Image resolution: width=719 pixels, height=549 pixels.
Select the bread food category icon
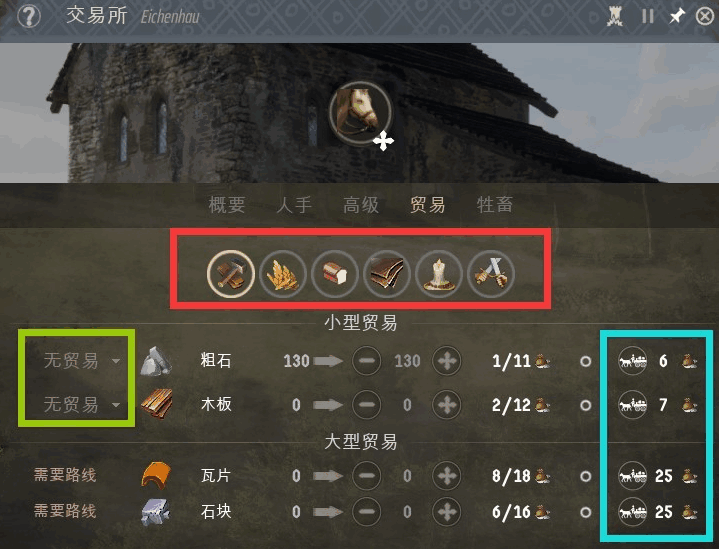[335, 274]
